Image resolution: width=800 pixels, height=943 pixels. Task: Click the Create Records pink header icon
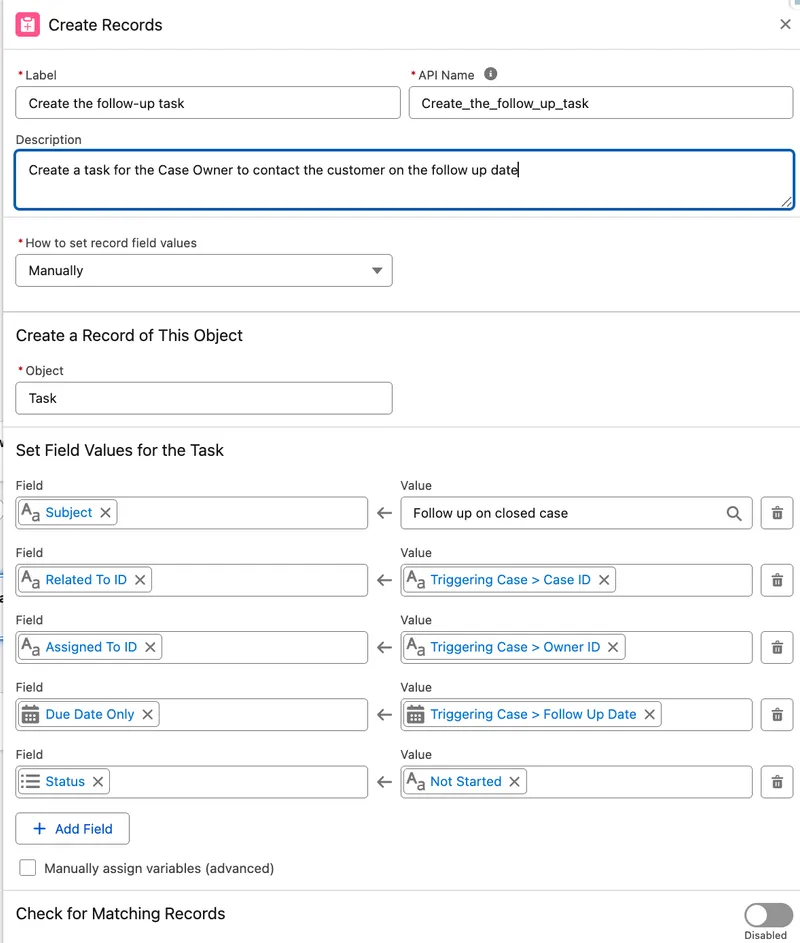28,25
